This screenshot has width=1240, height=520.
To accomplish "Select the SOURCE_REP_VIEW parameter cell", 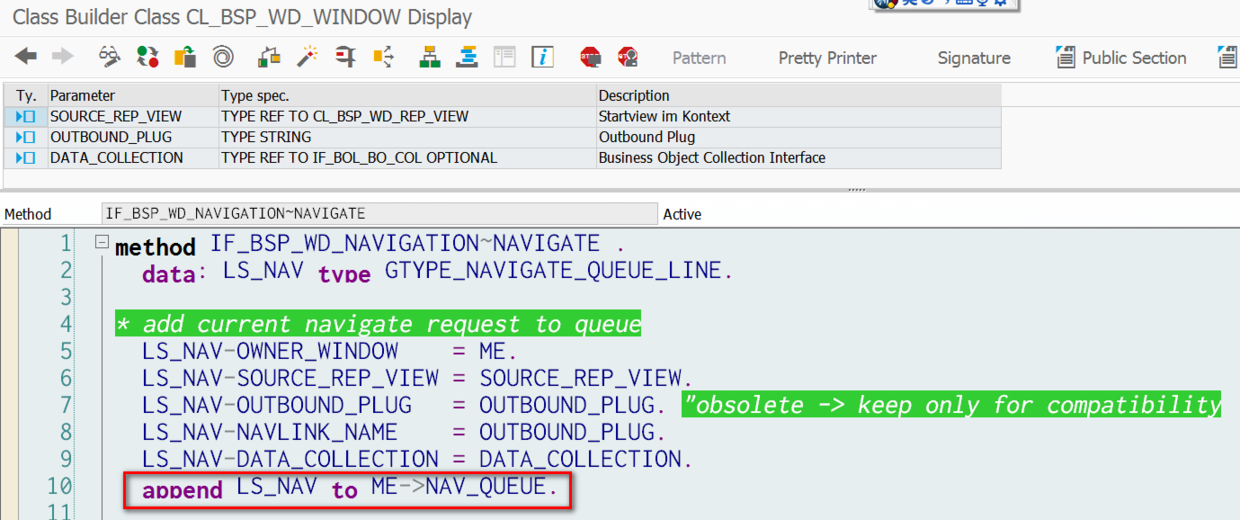I will [133, 117].
